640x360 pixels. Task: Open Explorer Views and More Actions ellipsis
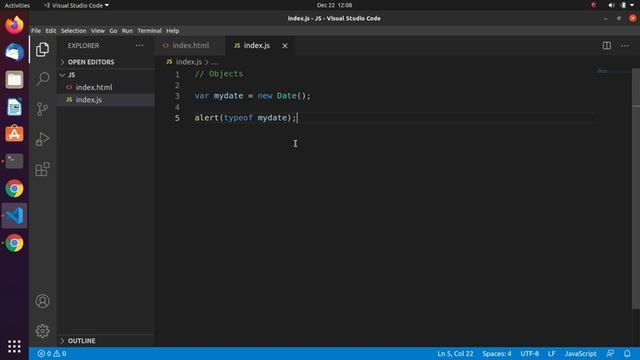point(139,46)
